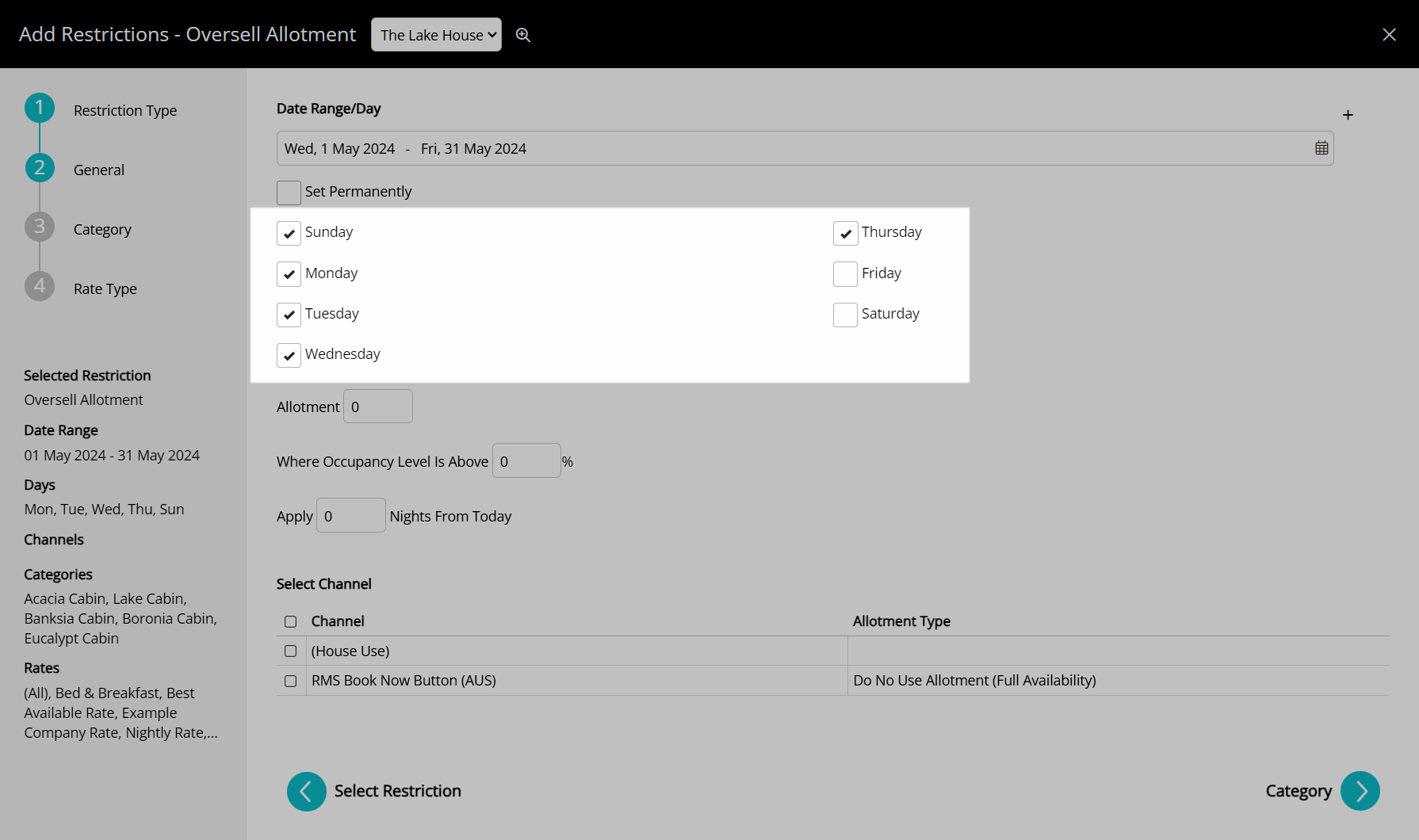Click the Date Range input field
The height and width of the screenshot is (840, 1419).
[x=805, y=148]
